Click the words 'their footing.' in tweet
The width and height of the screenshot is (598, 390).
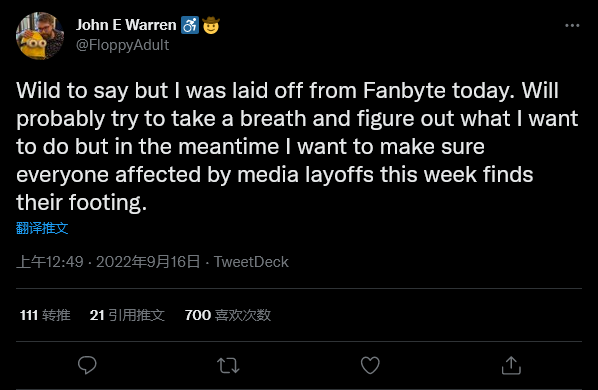click(81, 202)
